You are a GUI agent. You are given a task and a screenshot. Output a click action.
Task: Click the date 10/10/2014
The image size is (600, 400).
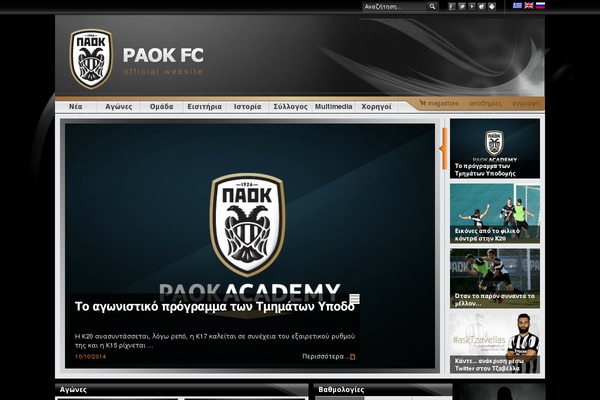coord(90,357)
